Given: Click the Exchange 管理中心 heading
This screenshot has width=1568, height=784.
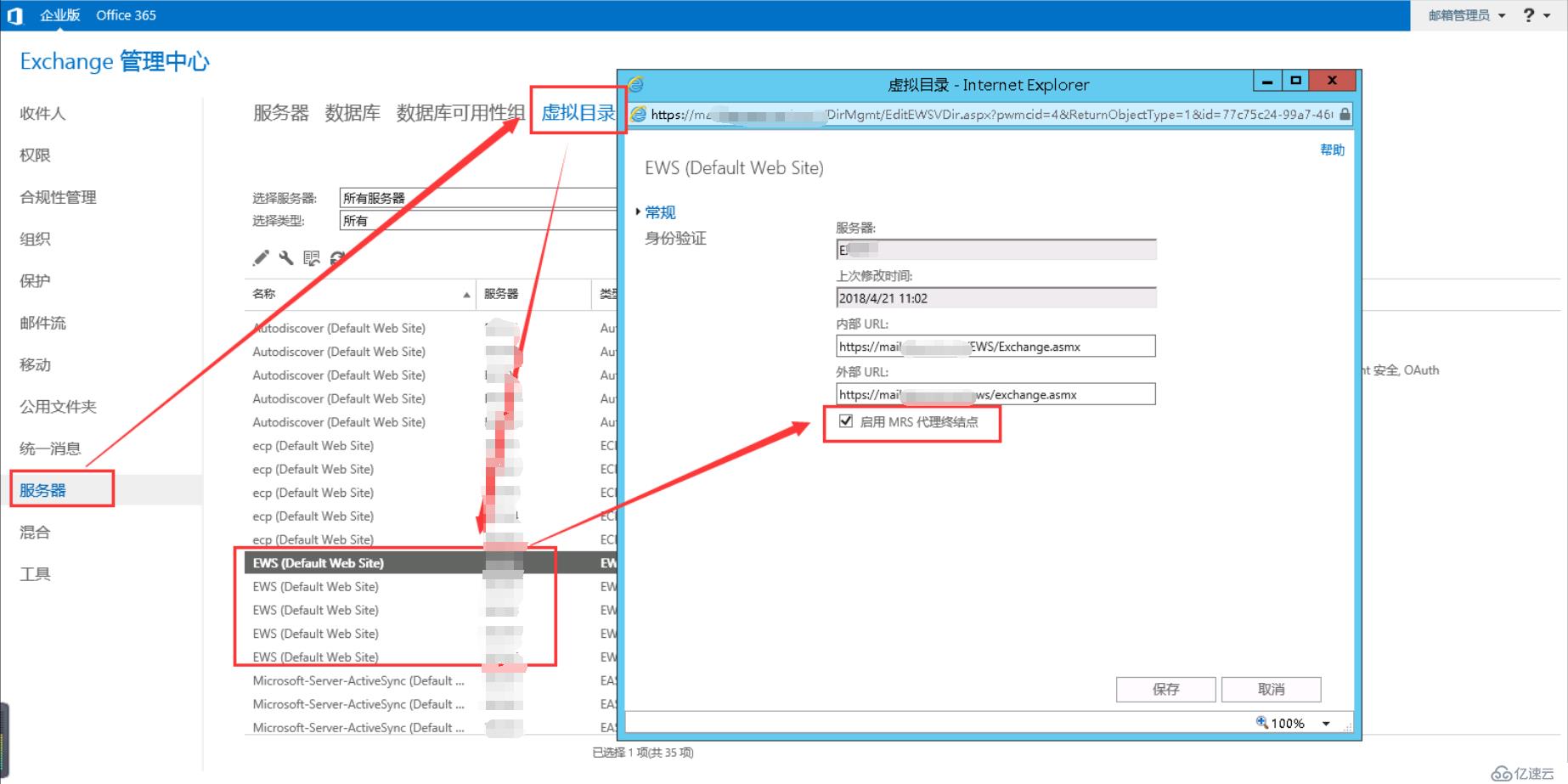Looking at the screenshot, I should click(115, 61).
